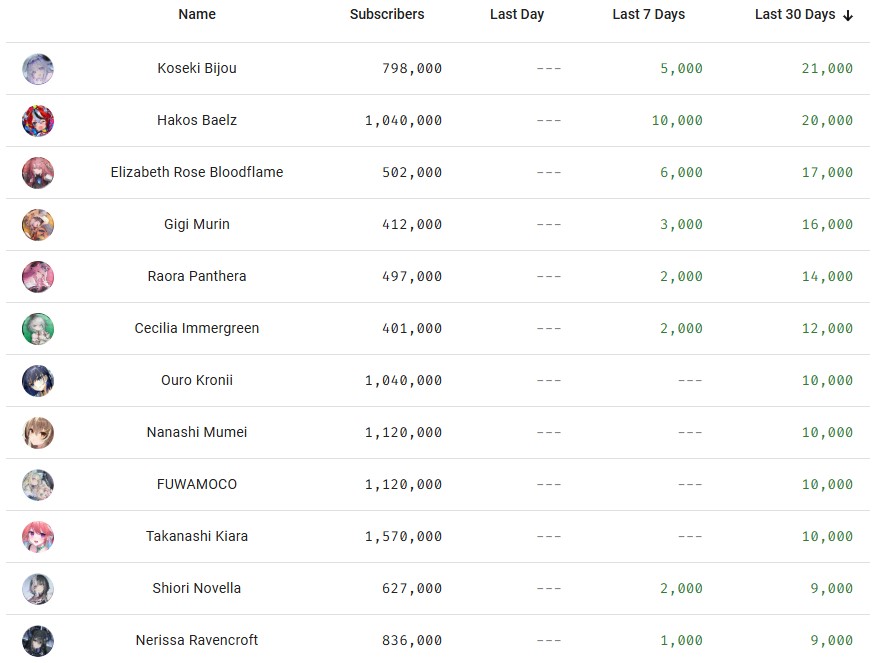Select Nerissa Ravencroft's avatar icon

click(38, 641)
